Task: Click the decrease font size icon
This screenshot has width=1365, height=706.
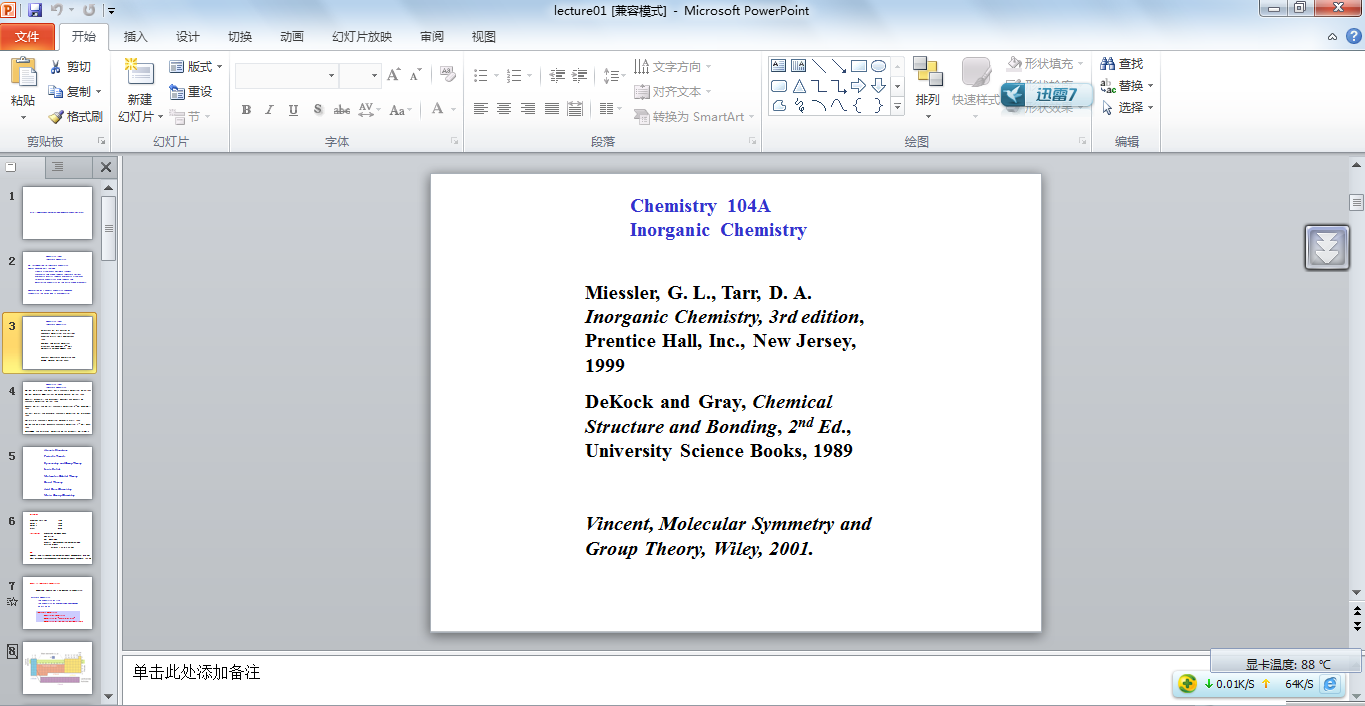Action: point(414,75)
